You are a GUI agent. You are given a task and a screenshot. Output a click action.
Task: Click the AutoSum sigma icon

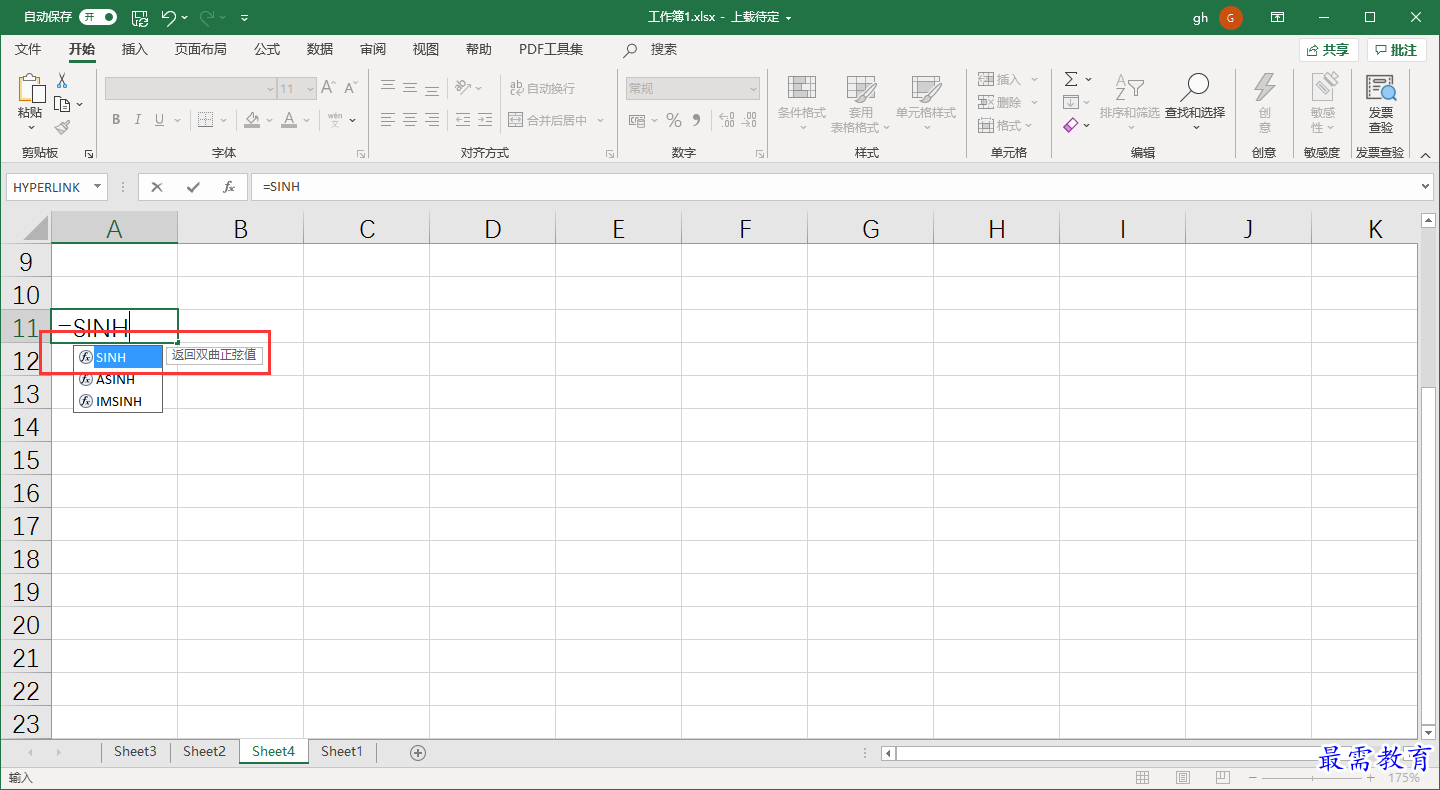(1071, 79)
